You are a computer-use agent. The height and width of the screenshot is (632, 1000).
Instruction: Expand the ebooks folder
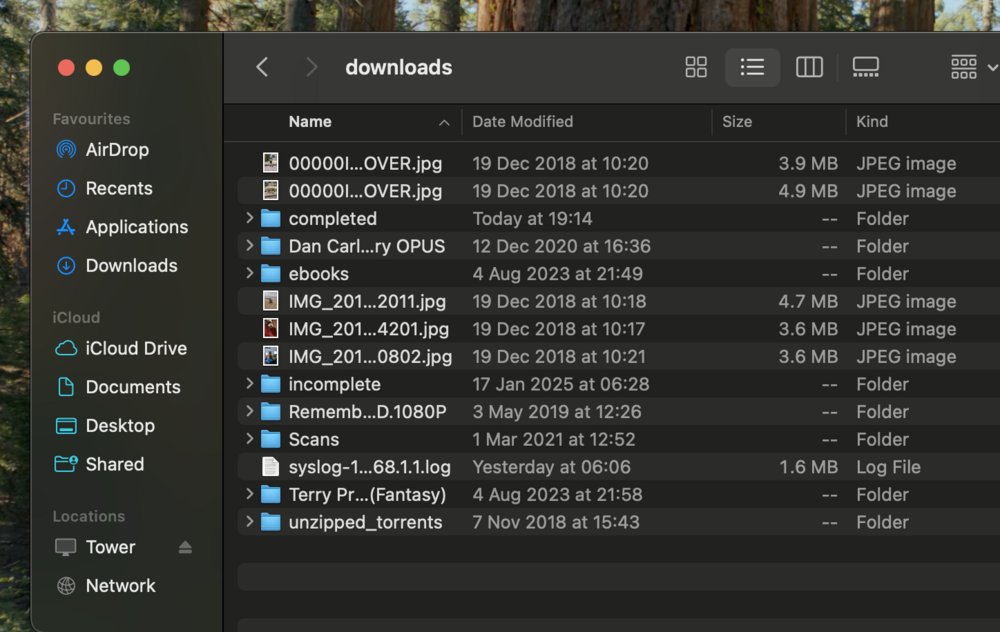(x=249, y=273)
